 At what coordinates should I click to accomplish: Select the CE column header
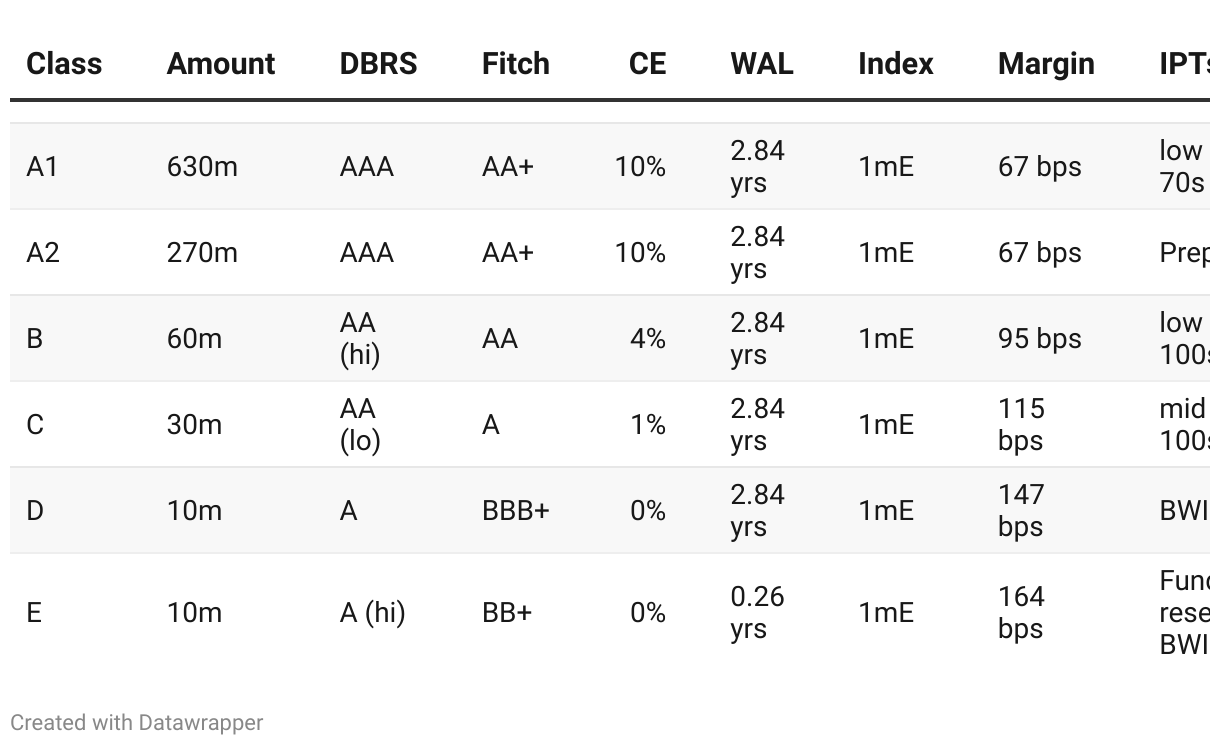point(647,64)
